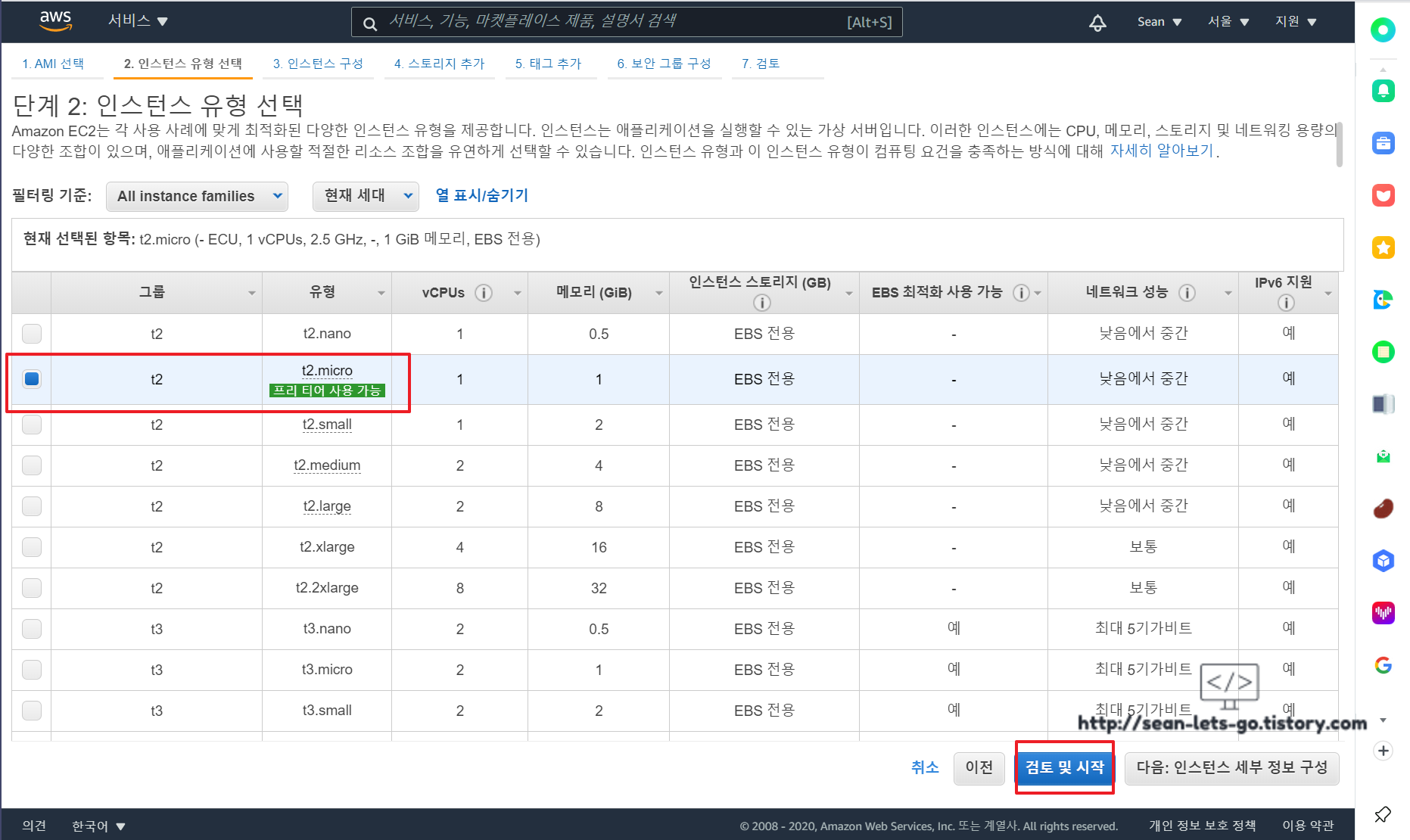Open the gray panel sidebar icon
This screenshot has width=1410, height=840.
coord(1383,404)
